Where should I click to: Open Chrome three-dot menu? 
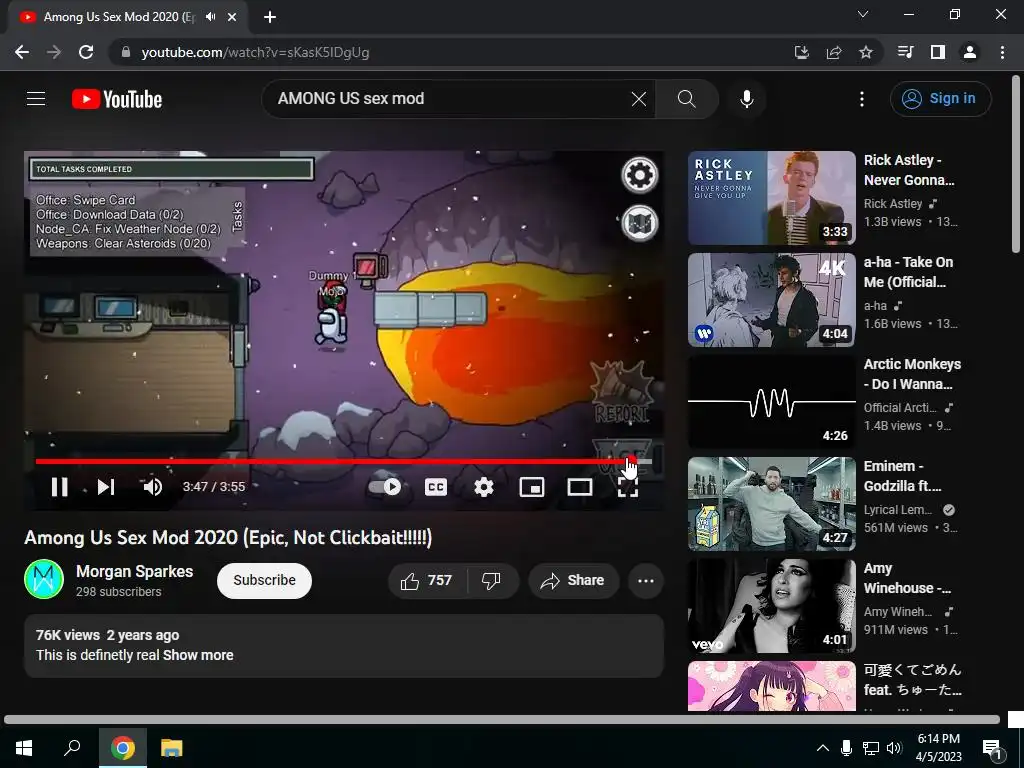click(1002, 52)
